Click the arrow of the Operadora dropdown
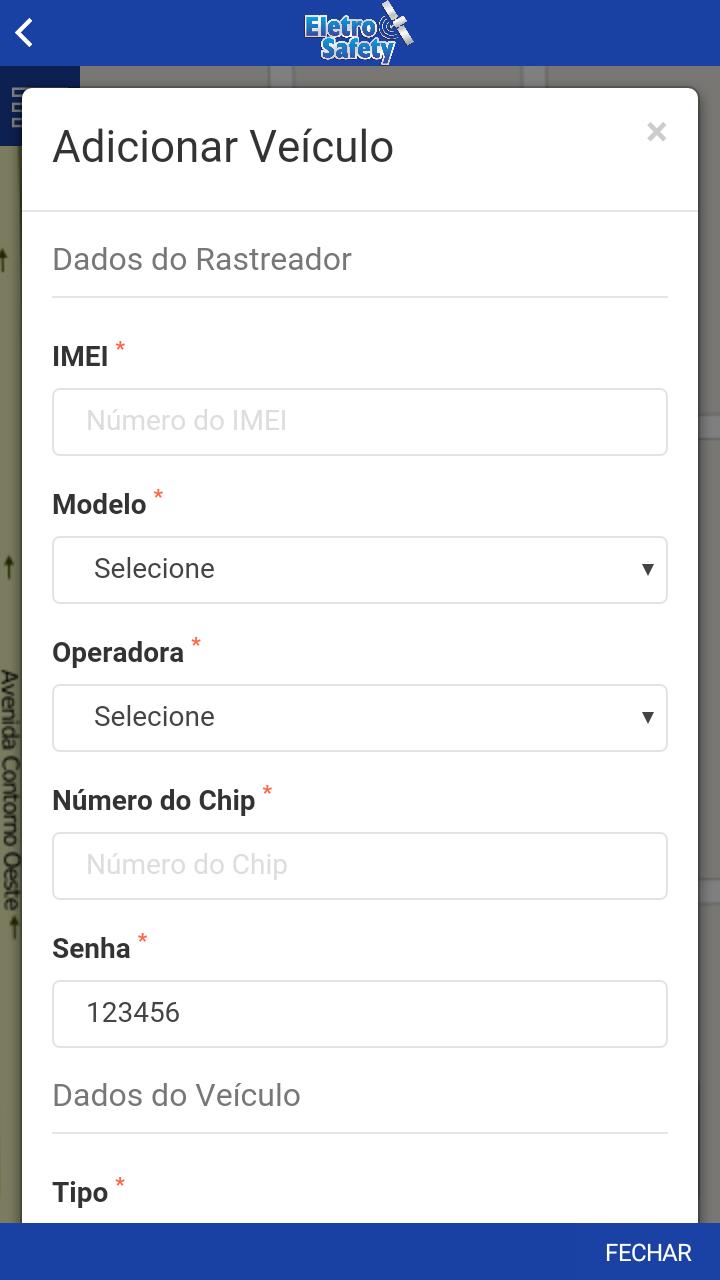This screenshot has width=720, height=1280. 647,718
